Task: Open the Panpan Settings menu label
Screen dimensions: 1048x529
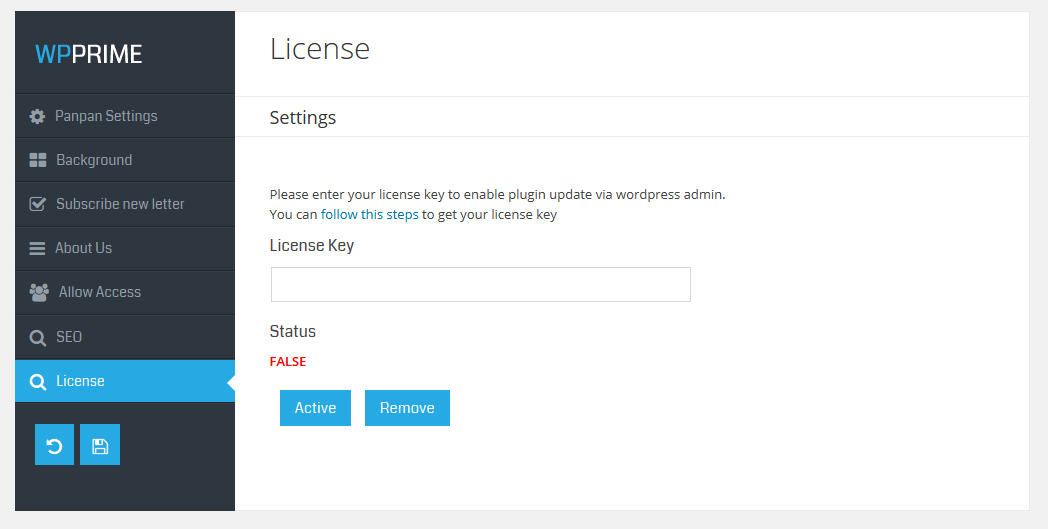Action: click(x=106, y=116)
